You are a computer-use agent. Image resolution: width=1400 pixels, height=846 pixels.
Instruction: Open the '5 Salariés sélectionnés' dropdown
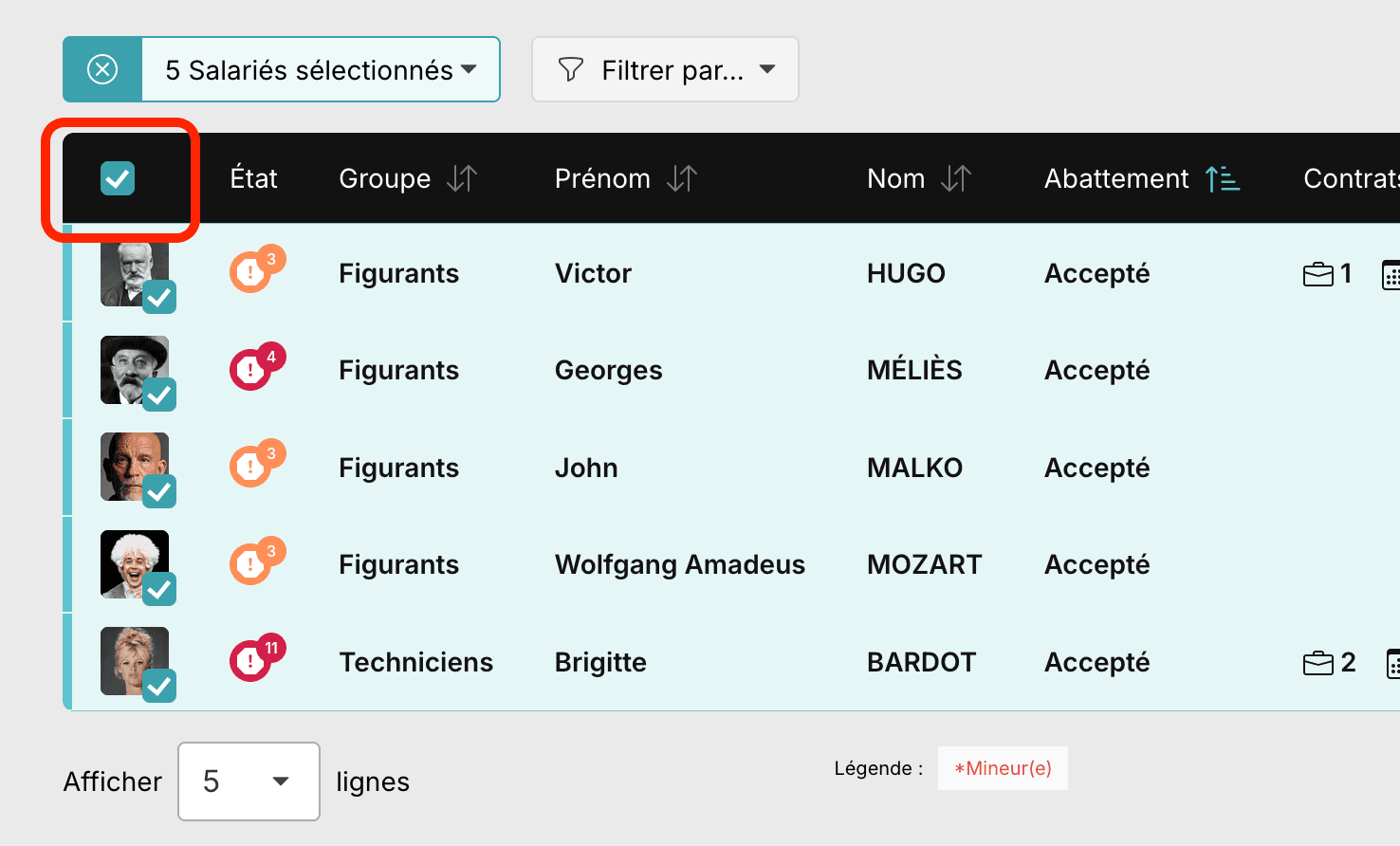(x=321, y=69)
